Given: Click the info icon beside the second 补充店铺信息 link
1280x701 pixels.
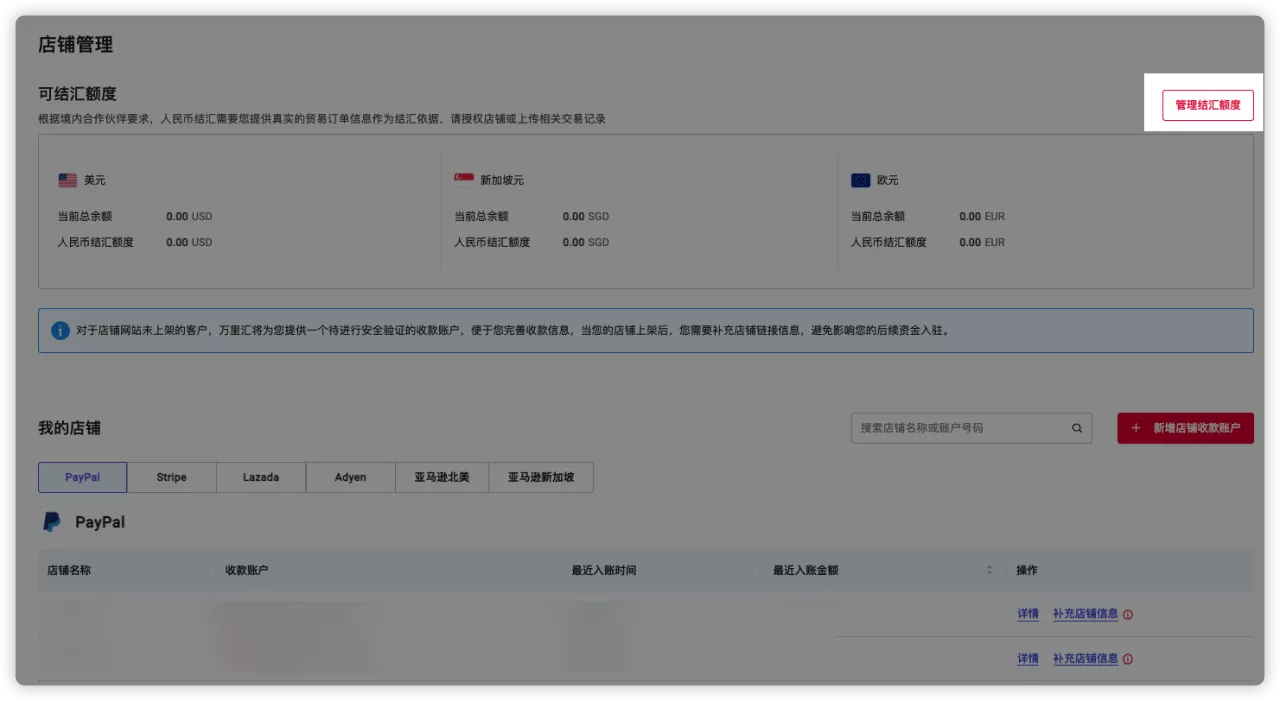Looking at the screenshot, I should (1128, 659).
